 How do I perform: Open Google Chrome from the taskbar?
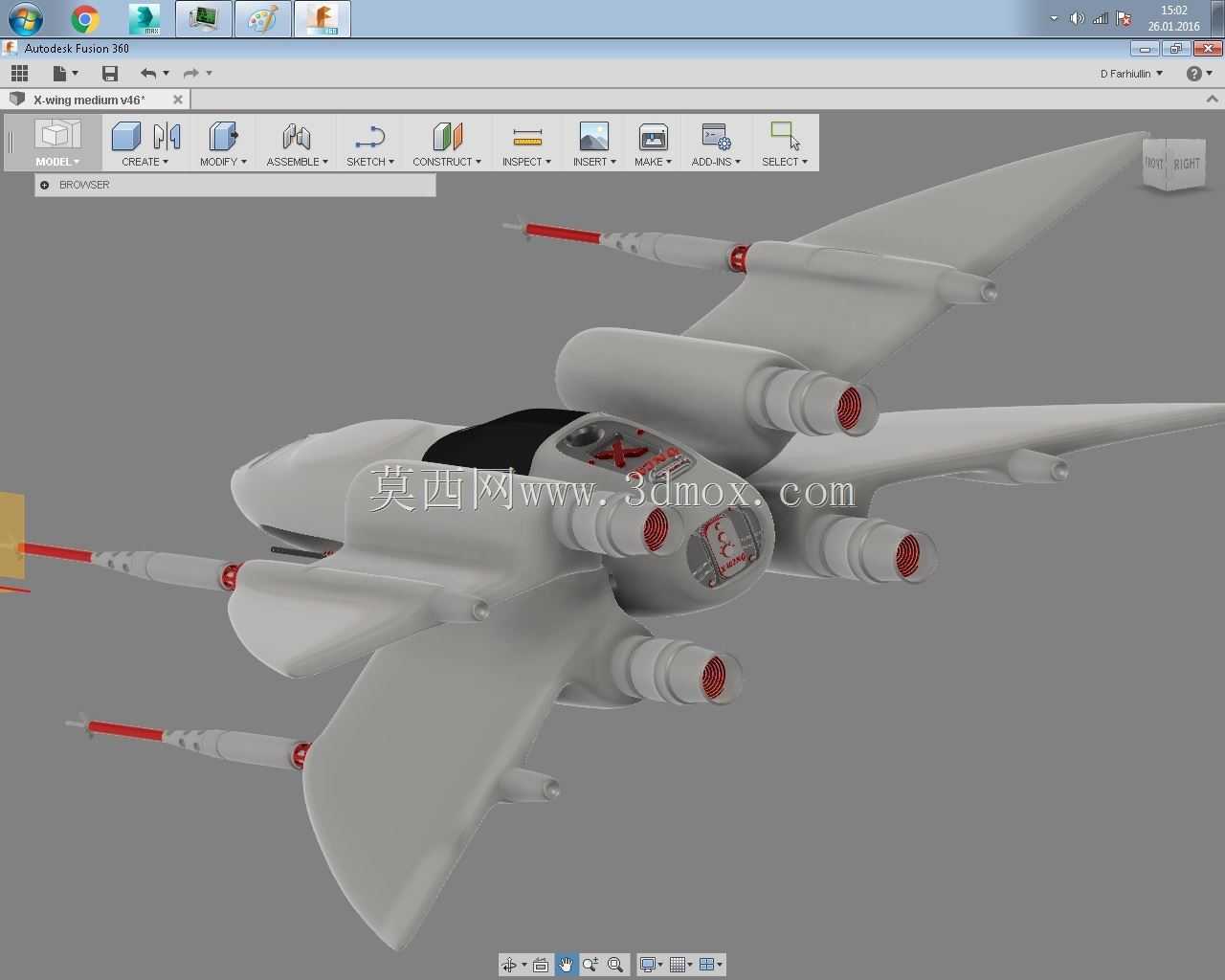85,18
